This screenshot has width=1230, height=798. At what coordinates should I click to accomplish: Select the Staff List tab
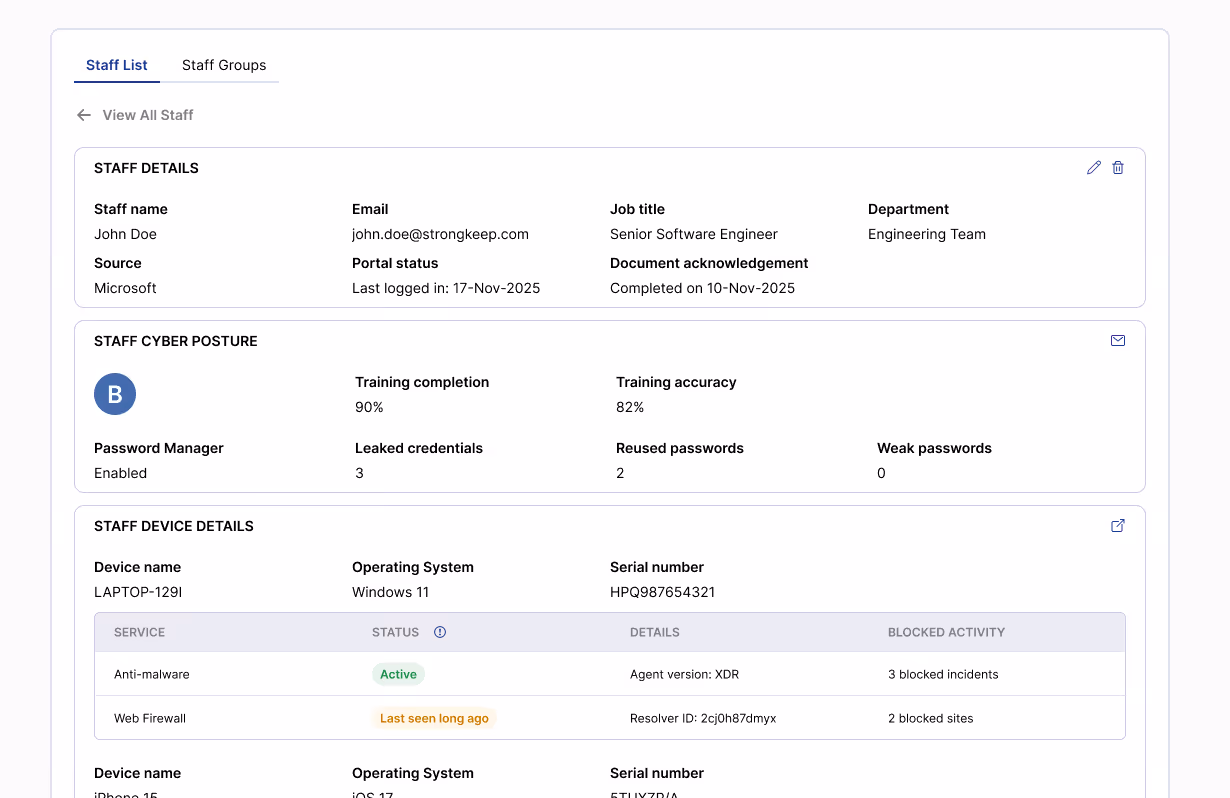click(x=117, y=65)
